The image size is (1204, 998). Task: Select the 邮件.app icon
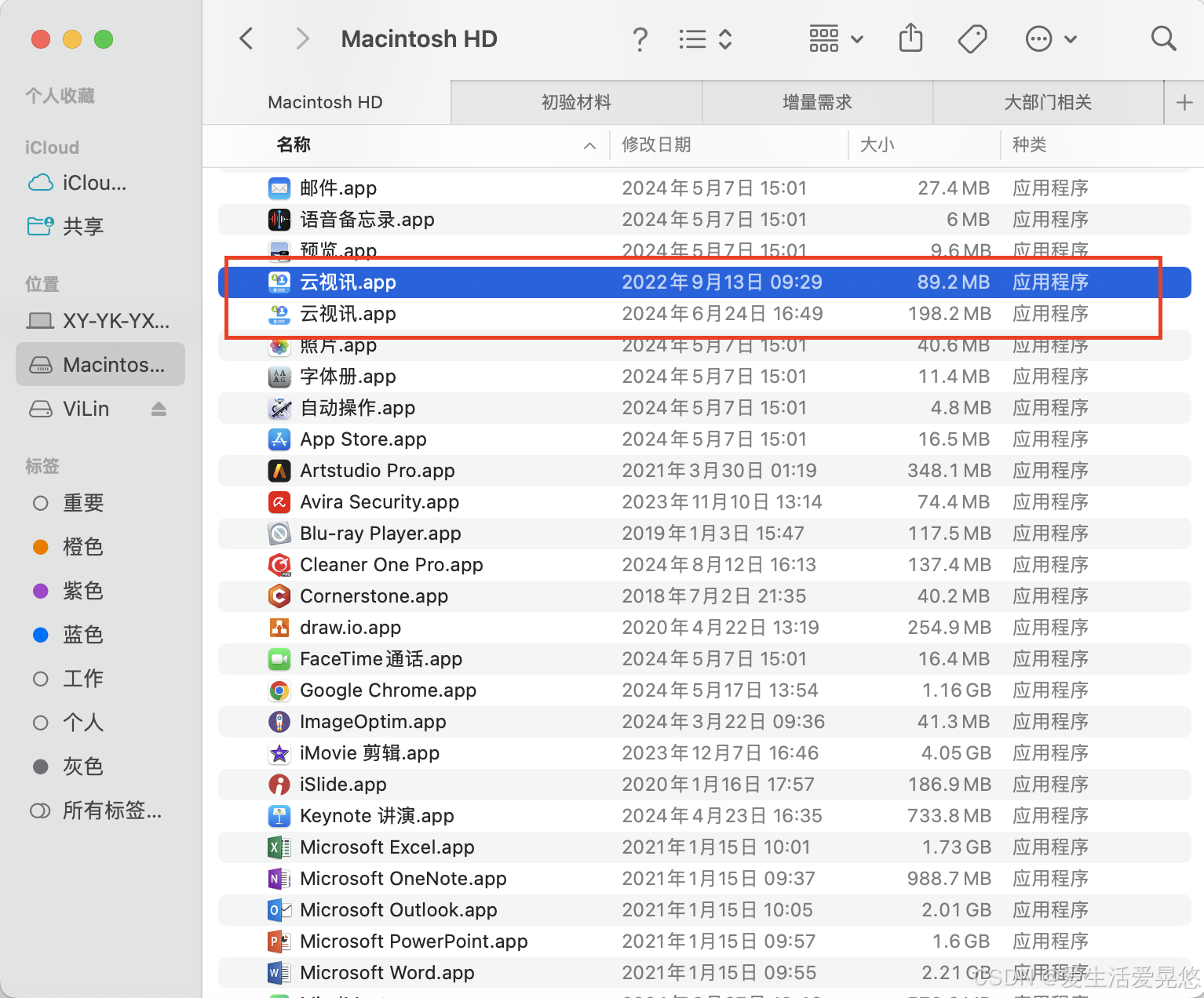[x=279, y=188]
